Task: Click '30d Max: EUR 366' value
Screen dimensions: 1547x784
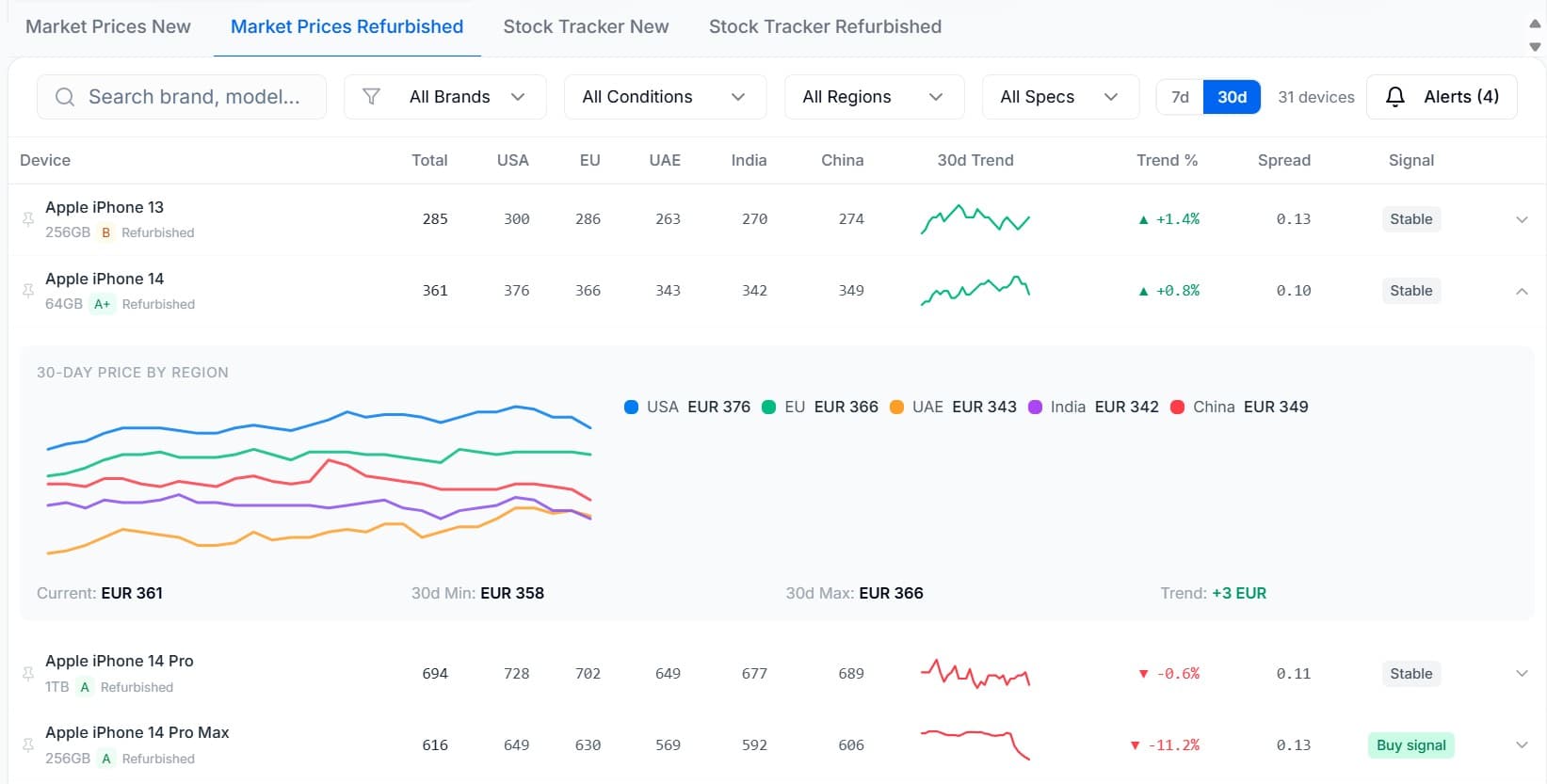Action: coord(854,593)
